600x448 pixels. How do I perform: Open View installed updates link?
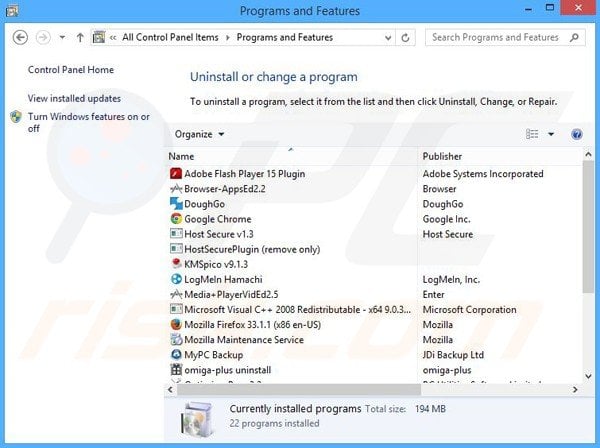74,98
